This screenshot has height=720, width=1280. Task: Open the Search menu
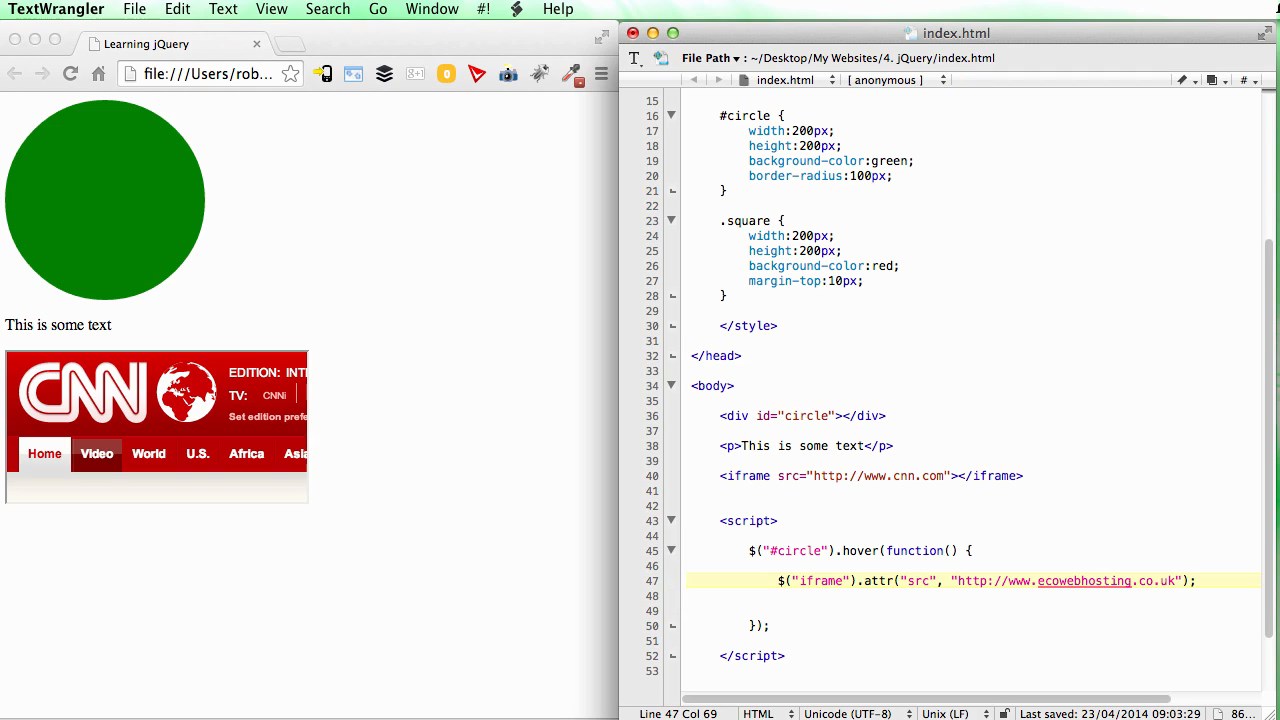pos(328,9)
